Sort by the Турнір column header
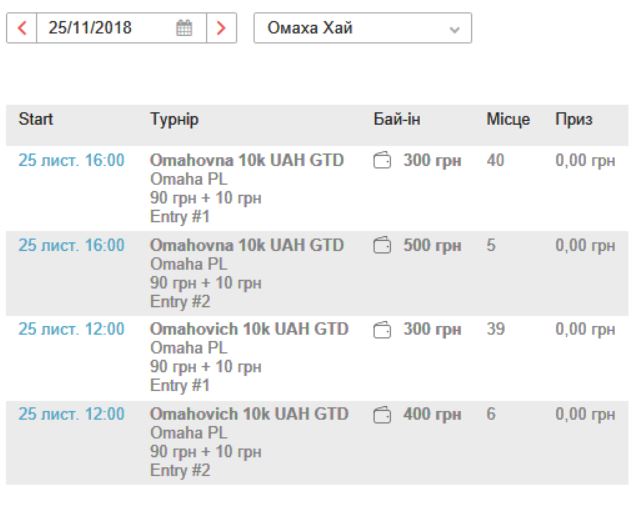This screenshot has height=520, width=635. (174, 120)
